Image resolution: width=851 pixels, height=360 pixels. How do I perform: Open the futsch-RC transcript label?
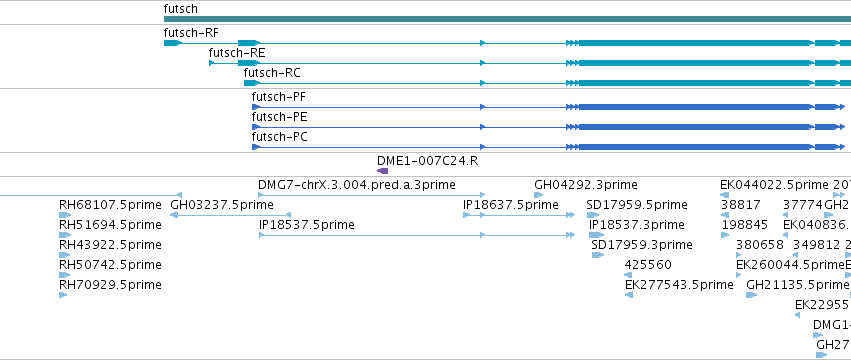pos(272,73)
